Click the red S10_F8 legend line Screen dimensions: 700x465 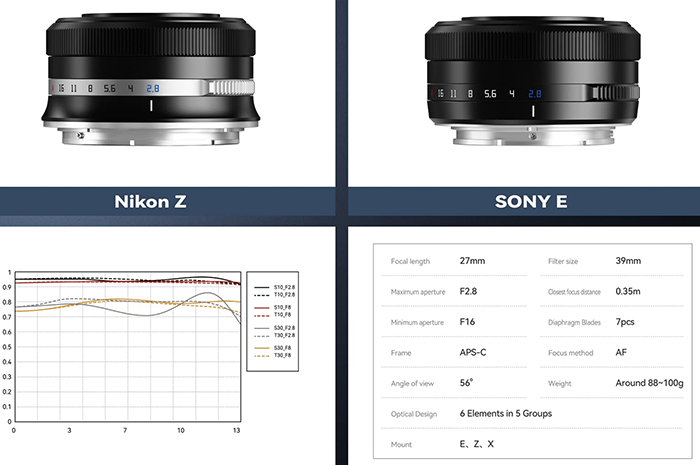262,307
